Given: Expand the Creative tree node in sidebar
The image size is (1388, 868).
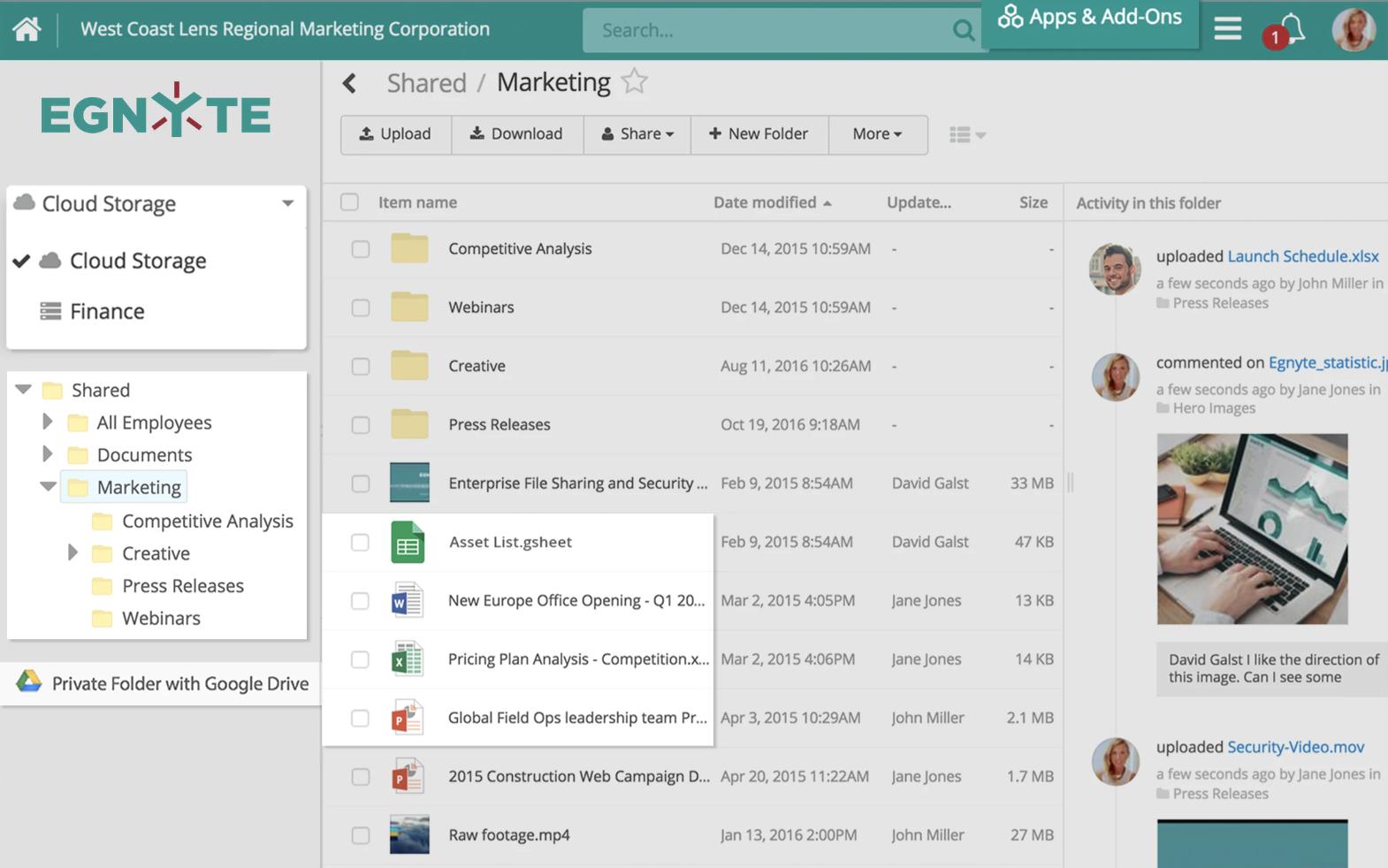Looking at the screenshot, I should [72, 552].
